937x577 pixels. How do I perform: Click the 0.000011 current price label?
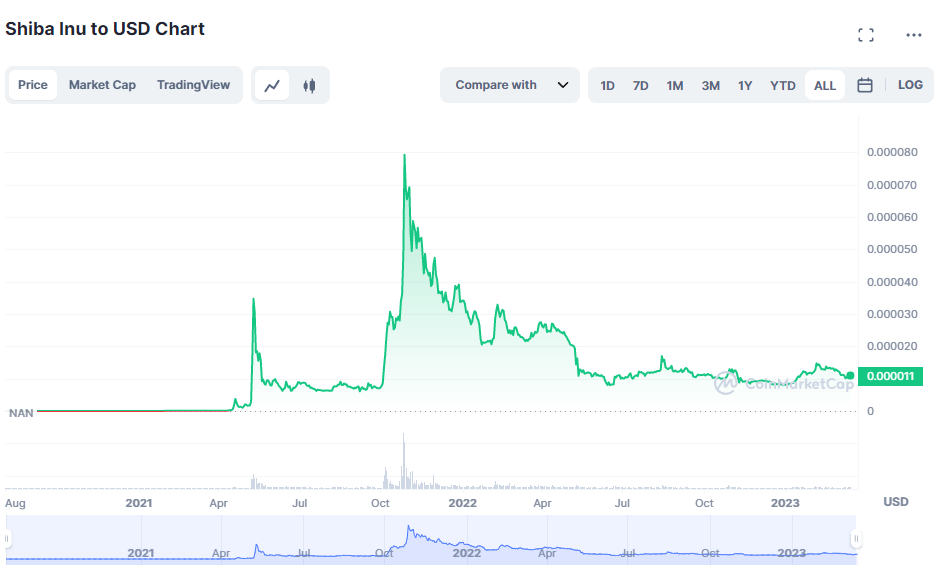pos(890,376)
